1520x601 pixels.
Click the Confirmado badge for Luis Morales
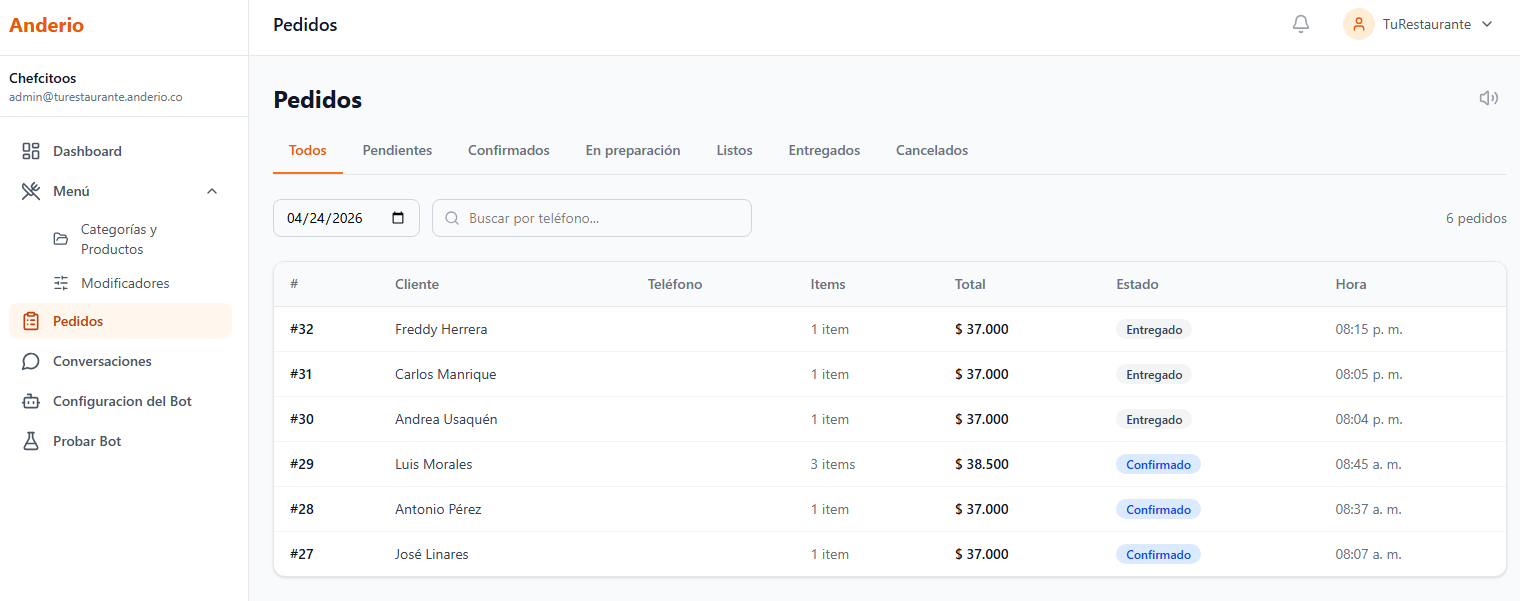1158,463
